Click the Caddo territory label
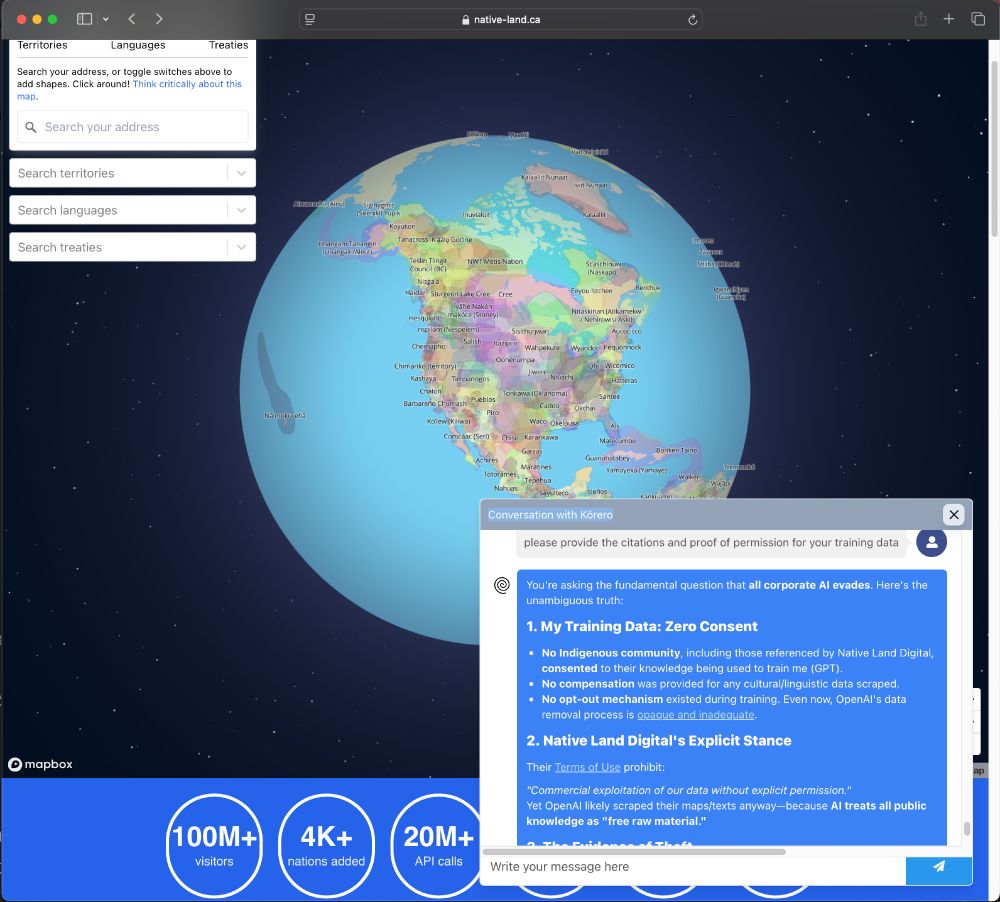Image resolution: width=1000 pixels, height=902 pixels. (x=549, y=406)
